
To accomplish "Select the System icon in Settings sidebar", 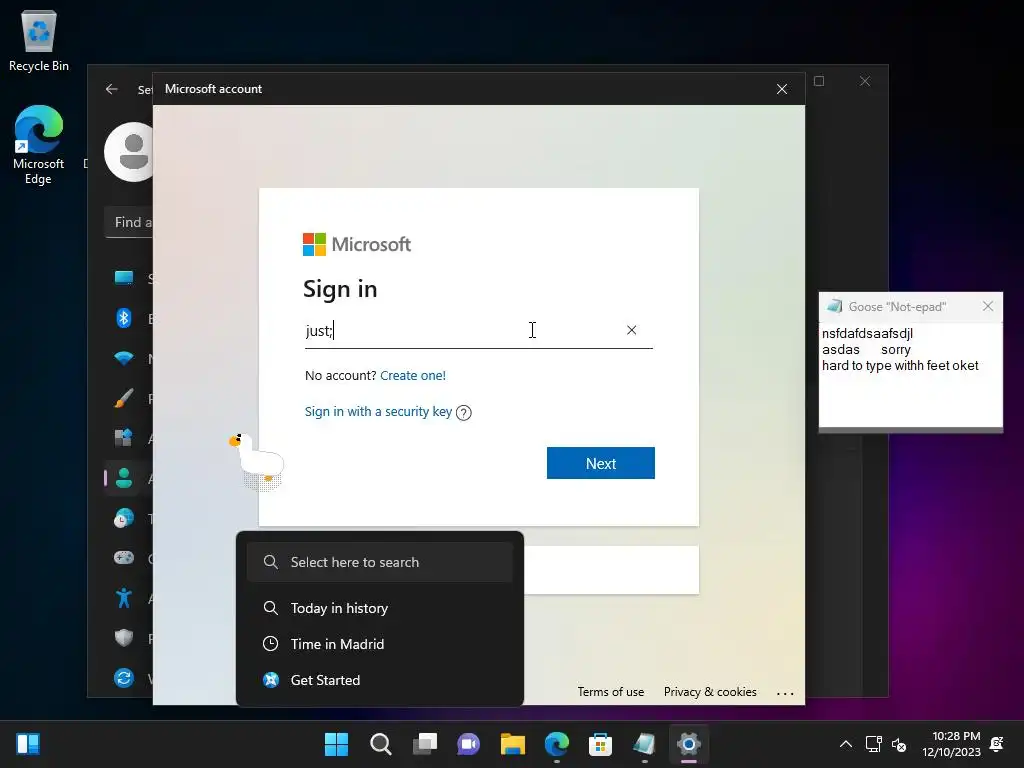I will point(123,278).
